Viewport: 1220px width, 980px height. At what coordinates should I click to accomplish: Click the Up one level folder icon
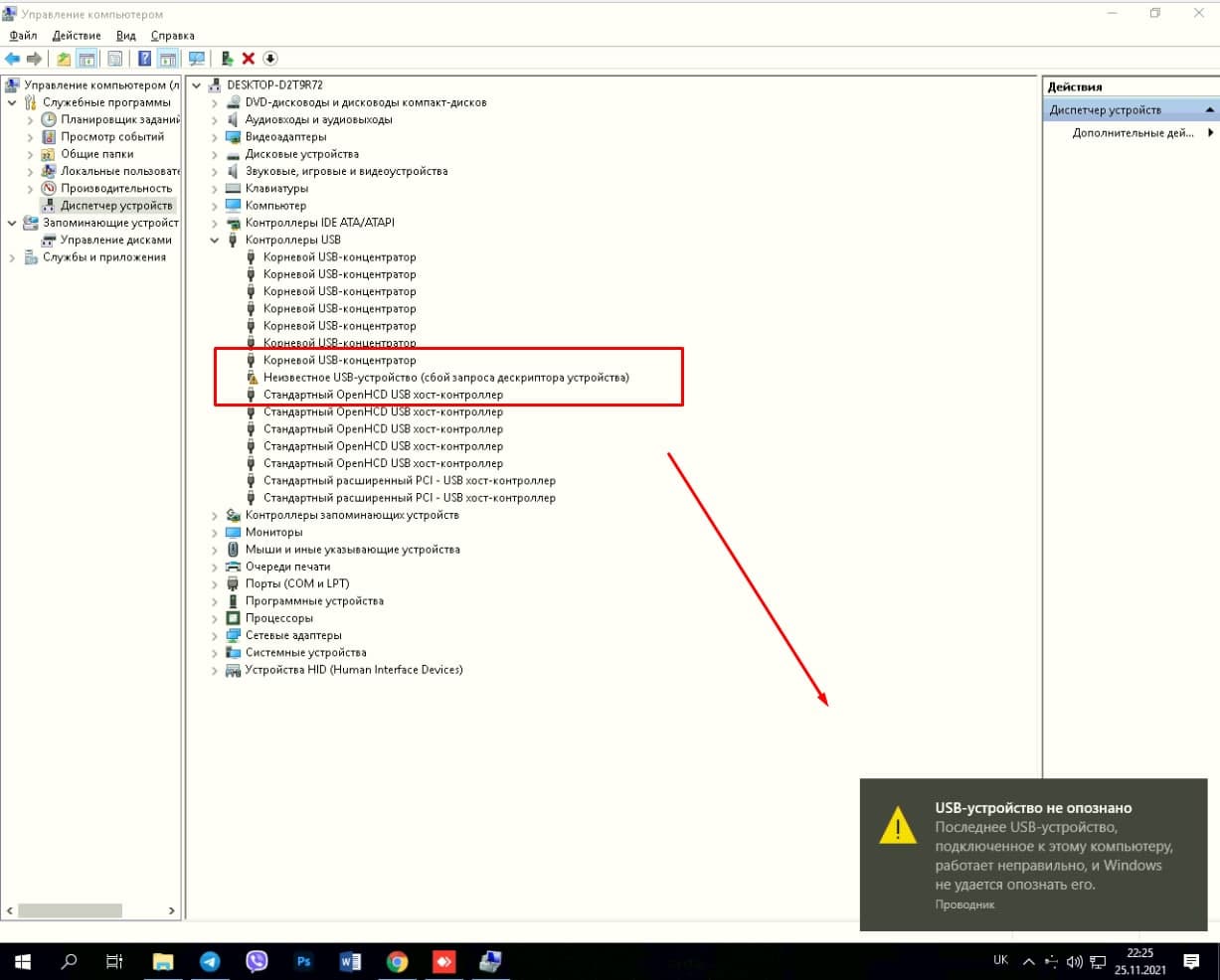coord(64,59)
